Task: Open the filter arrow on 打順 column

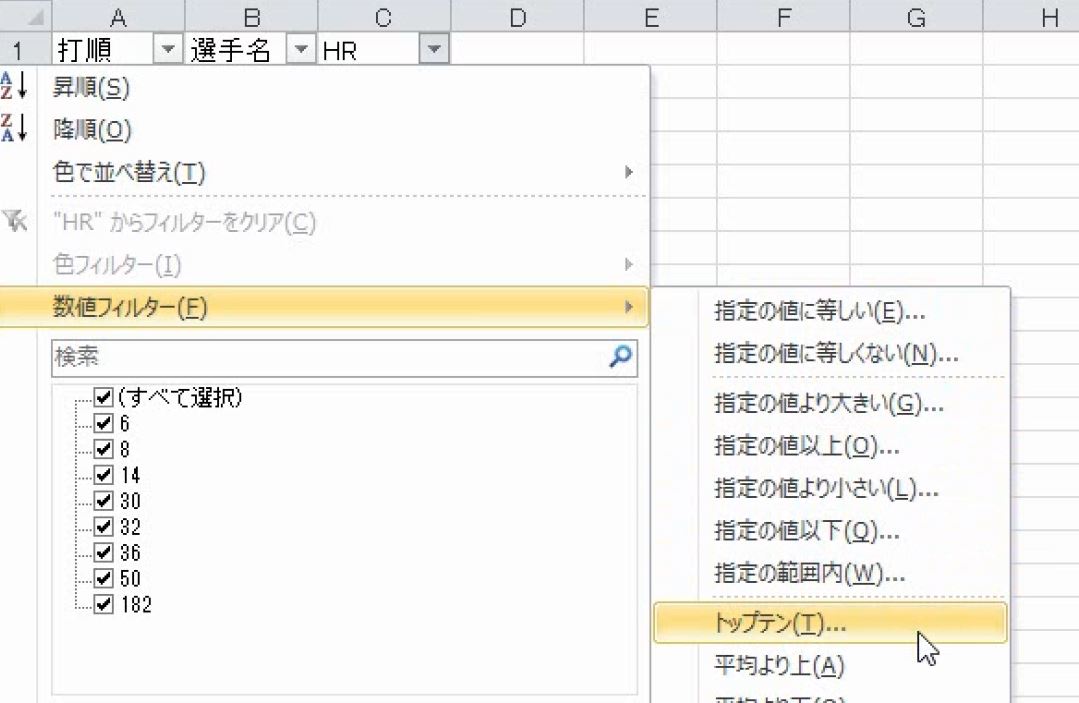Action: click(167, 48)
